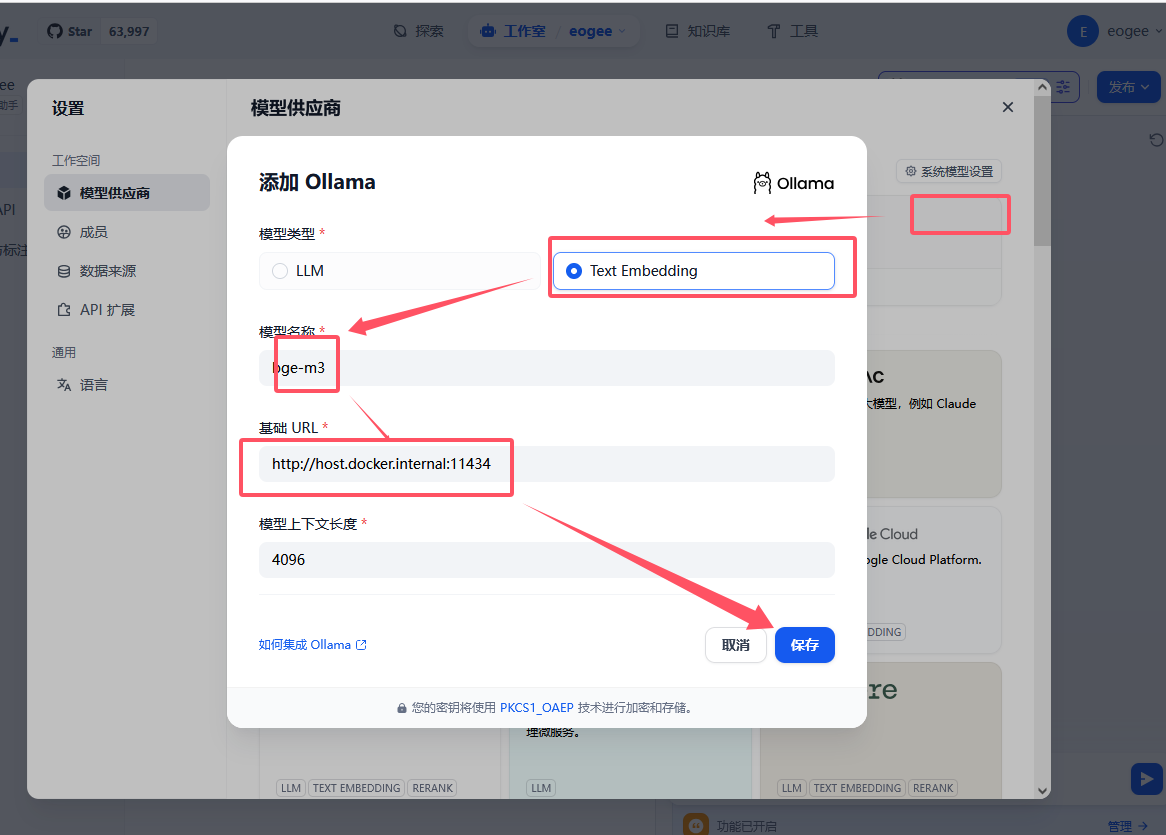Image resolution: width=1166 pixels, height=835 pixels.
Task: Click the refresh icon below 发布
Action: pyautogui.click(x=1156, y=140)
